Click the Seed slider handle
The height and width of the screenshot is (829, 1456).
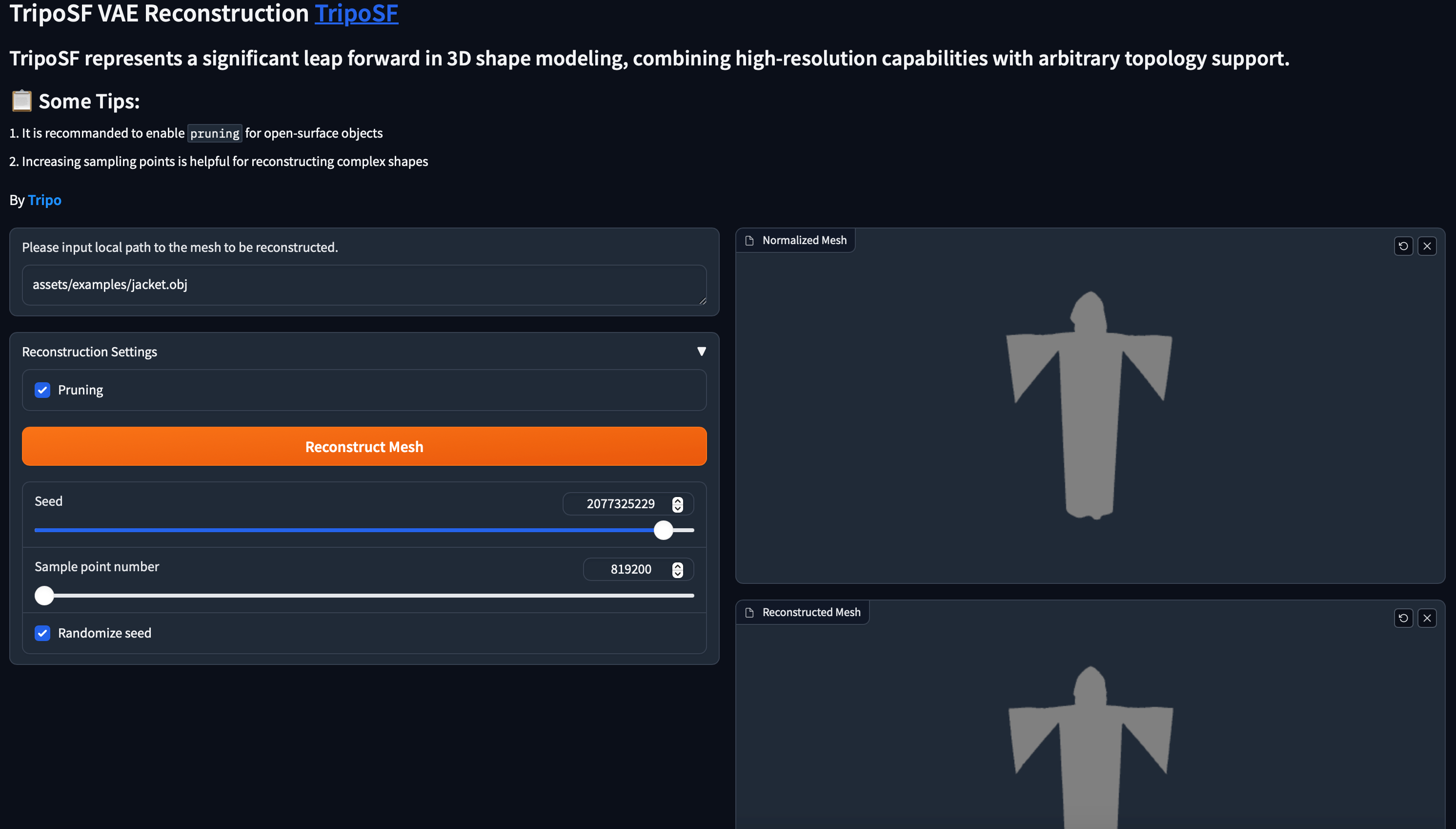pos(663,530)
